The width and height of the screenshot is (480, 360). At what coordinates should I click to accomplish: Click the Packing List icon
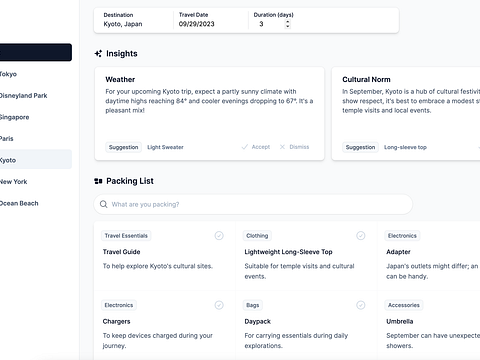point(98,181)
